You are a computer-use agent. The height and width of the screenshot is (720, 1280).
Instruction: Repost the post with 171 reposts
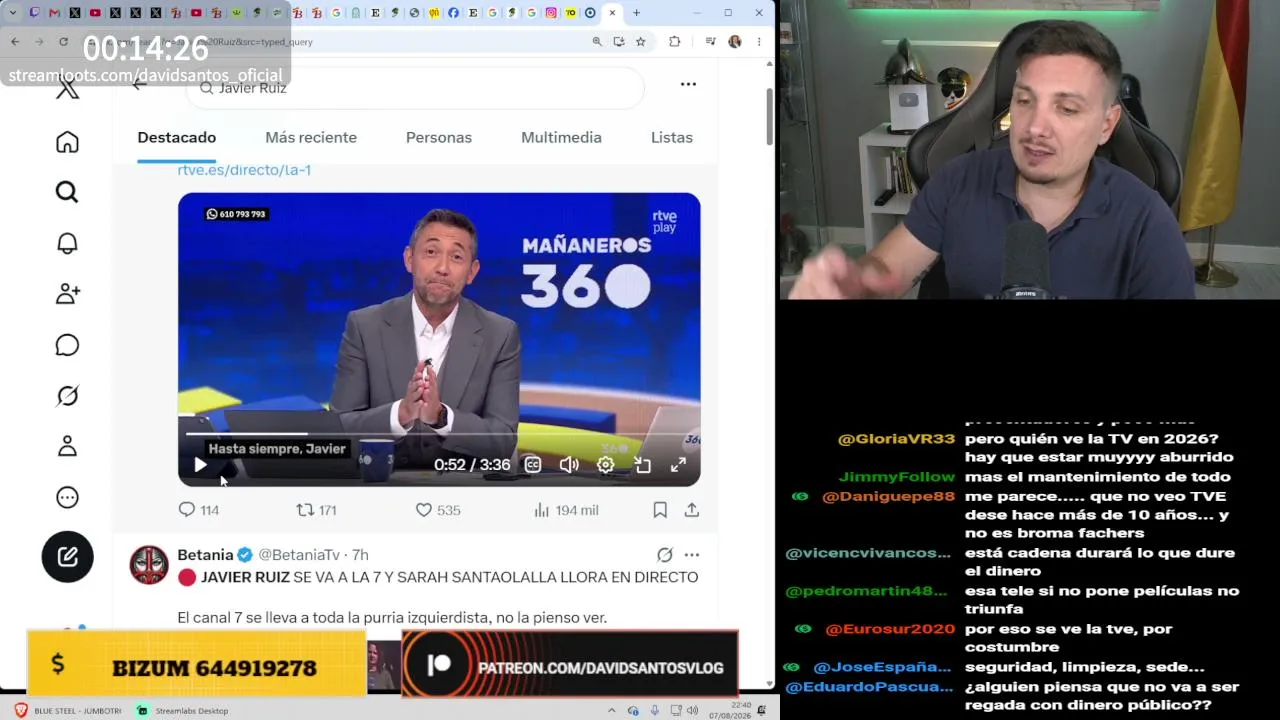point(316,510)
